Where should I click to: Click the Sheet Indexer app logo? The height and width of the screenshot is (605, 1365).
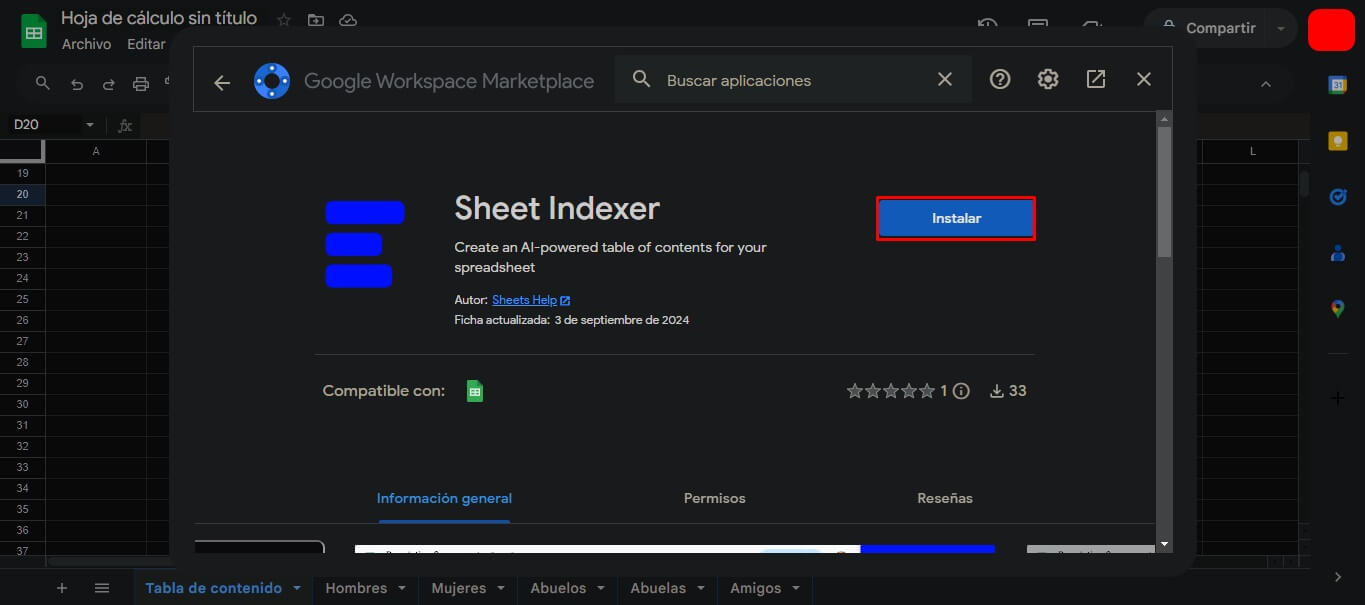tap(365, 244)
